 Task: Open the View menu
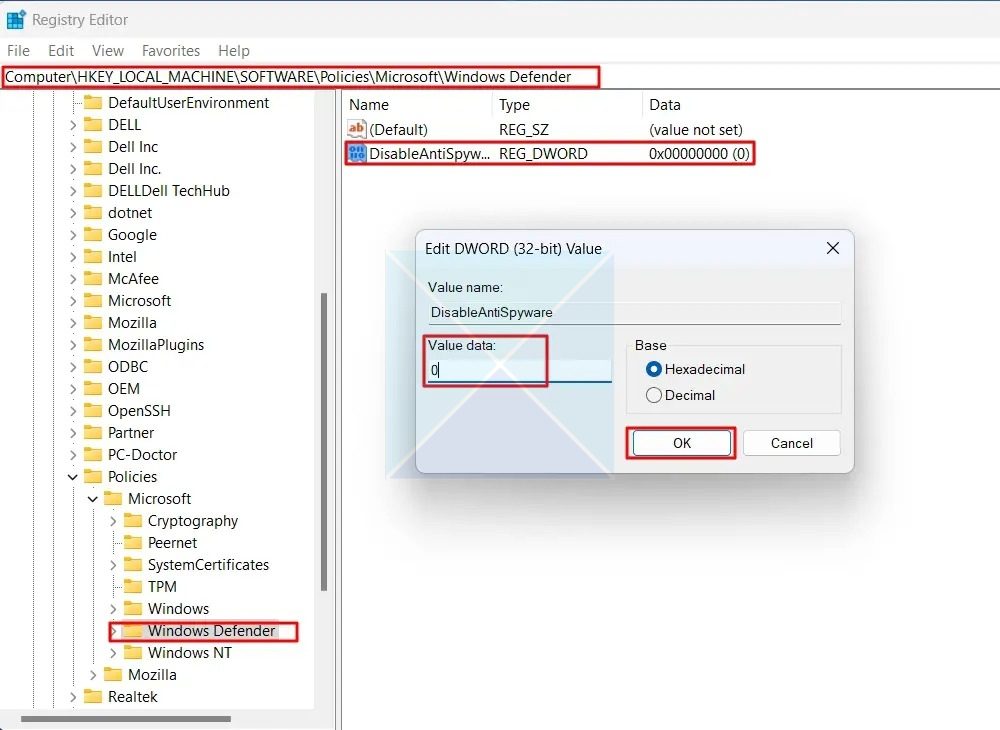click(107, 50)
